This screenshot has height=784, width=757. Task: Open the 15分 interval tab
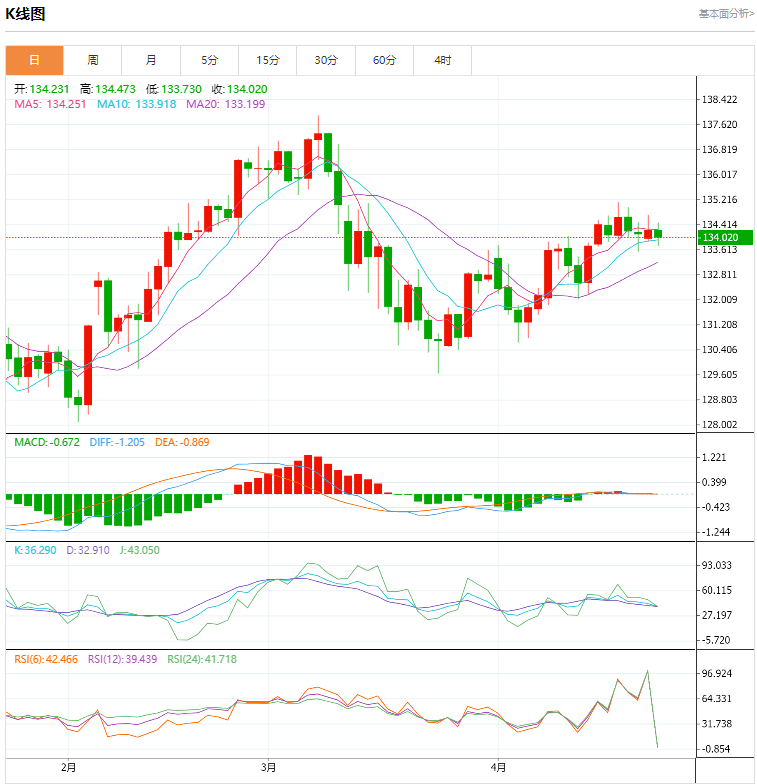pyautogui.click(x=268, y=60)
